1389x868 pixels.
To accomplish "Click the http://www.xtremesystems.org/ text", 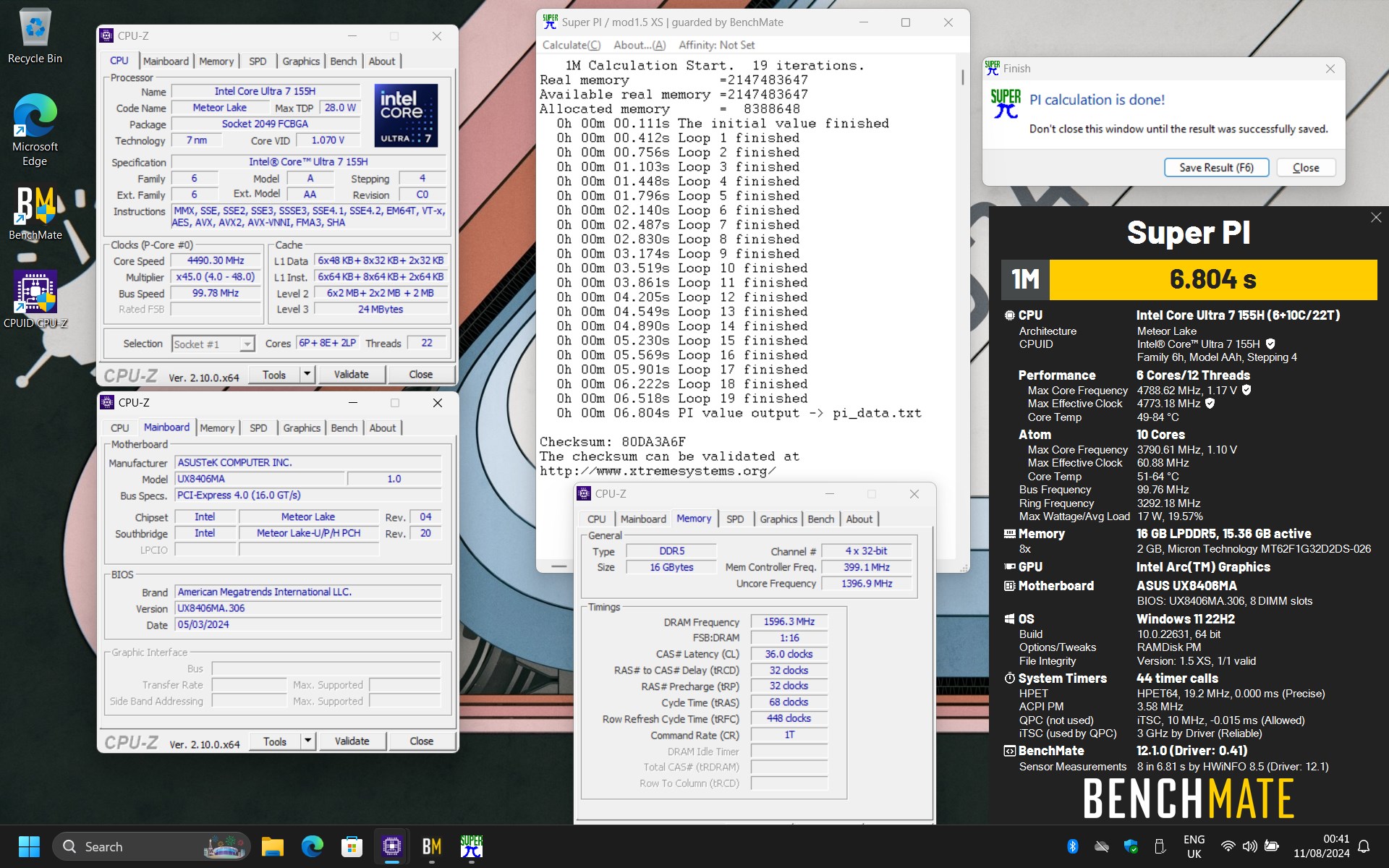I will (658, 471).
